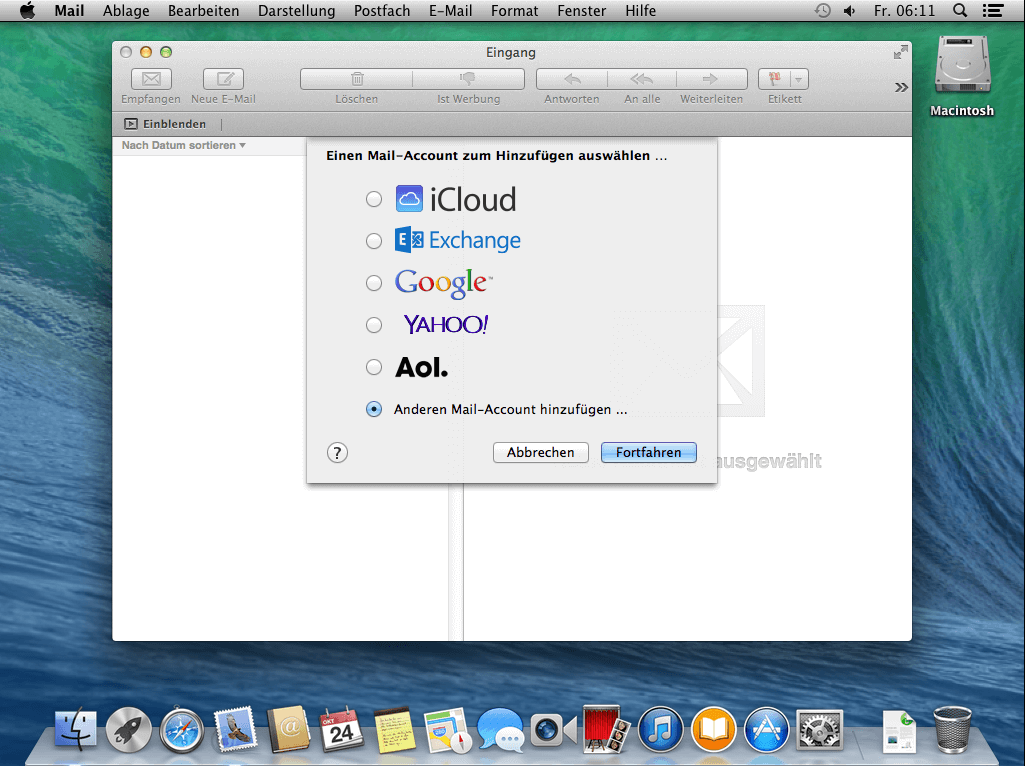
Task: Click the Google logo
Action: (443, 283)
